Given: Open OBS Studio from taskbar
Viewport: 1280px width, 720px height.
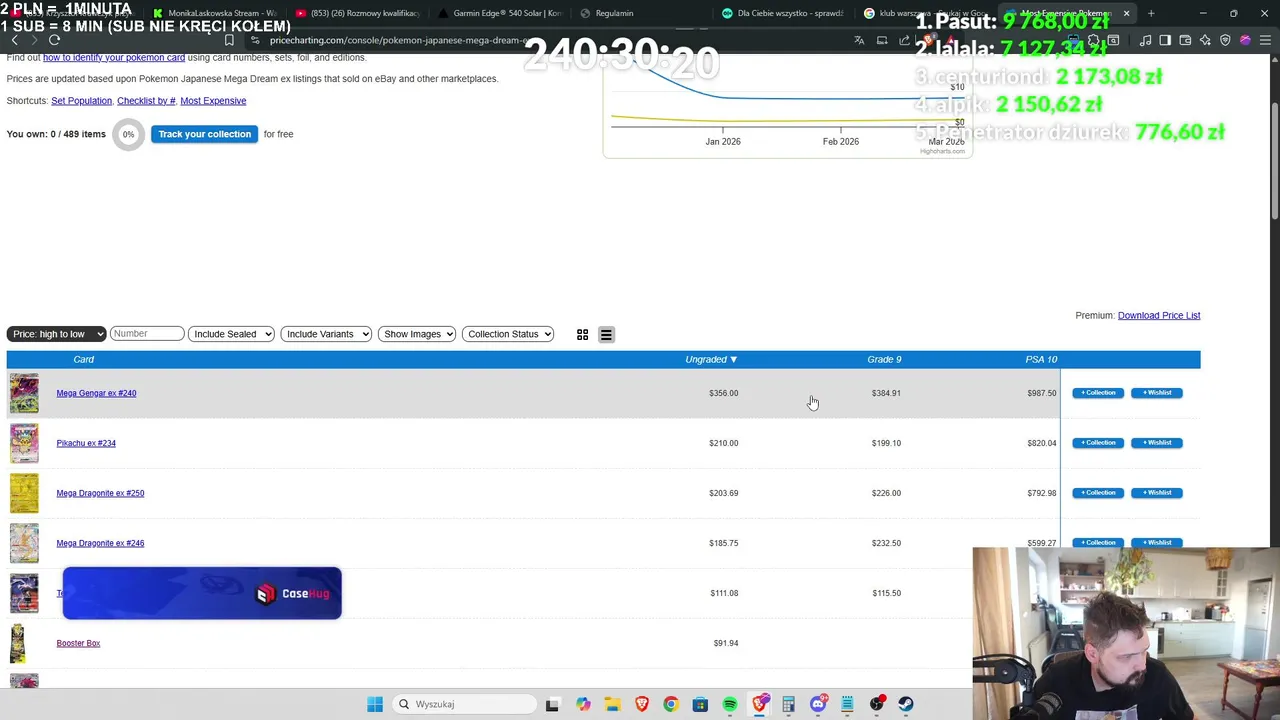Looking at the screenshot, I should [877, 704].
